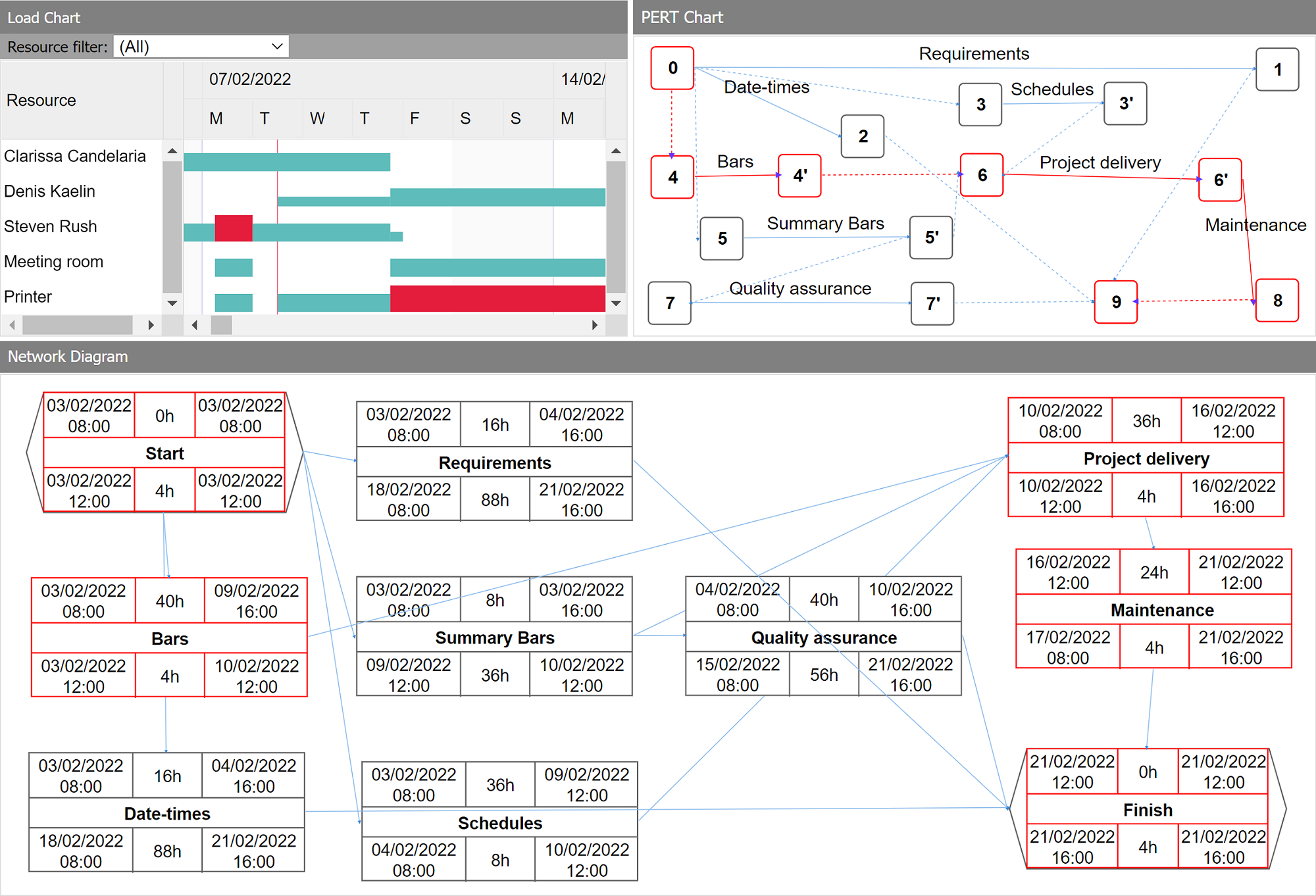Viewport: 1316px width, 896px height.
Task: Click the Requirements task box in Network Diagram
Action: click(493, 462)
